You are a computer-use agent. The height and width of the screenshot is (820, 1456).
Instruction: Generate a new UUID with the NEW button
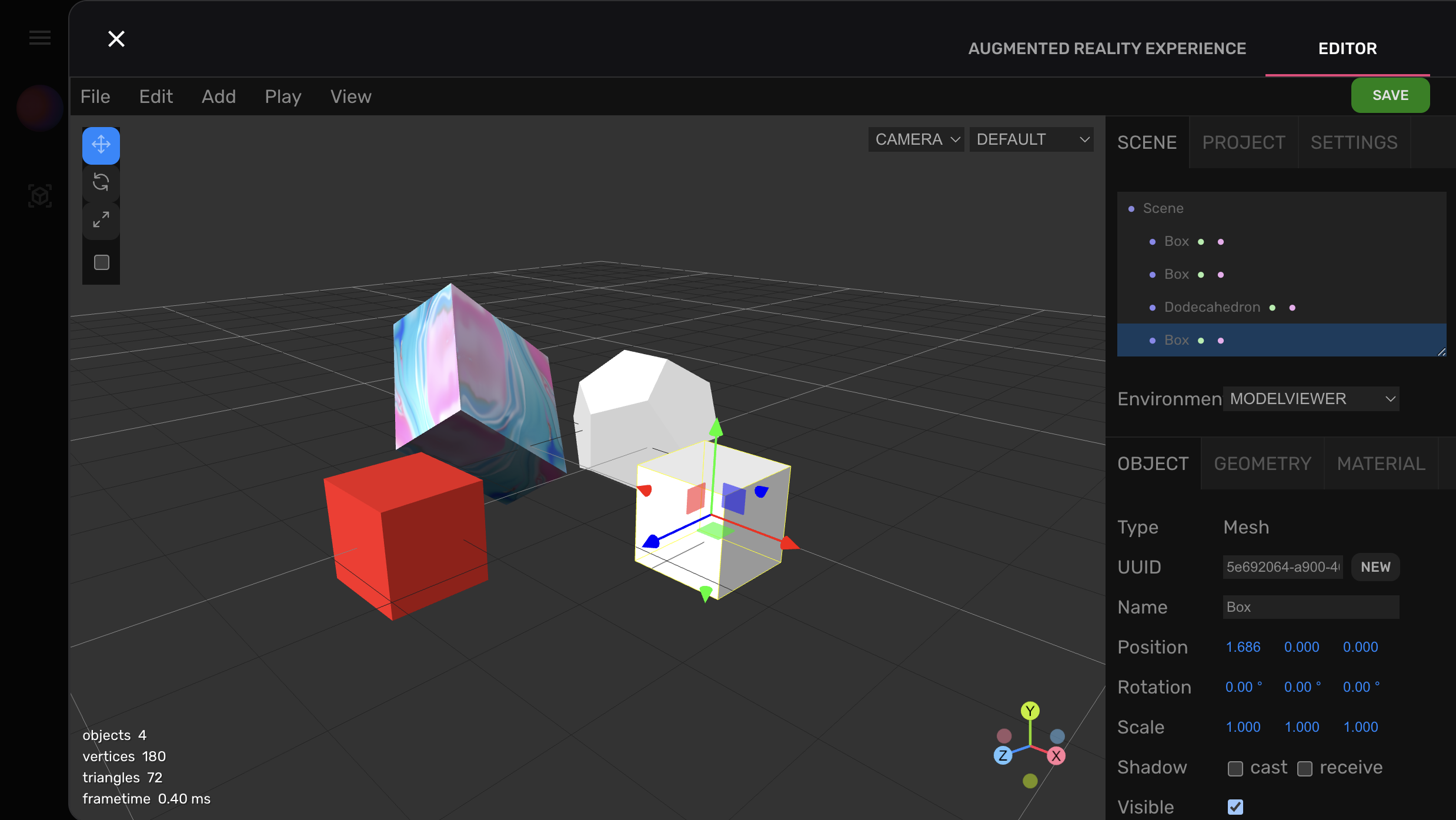(1375, 566)
